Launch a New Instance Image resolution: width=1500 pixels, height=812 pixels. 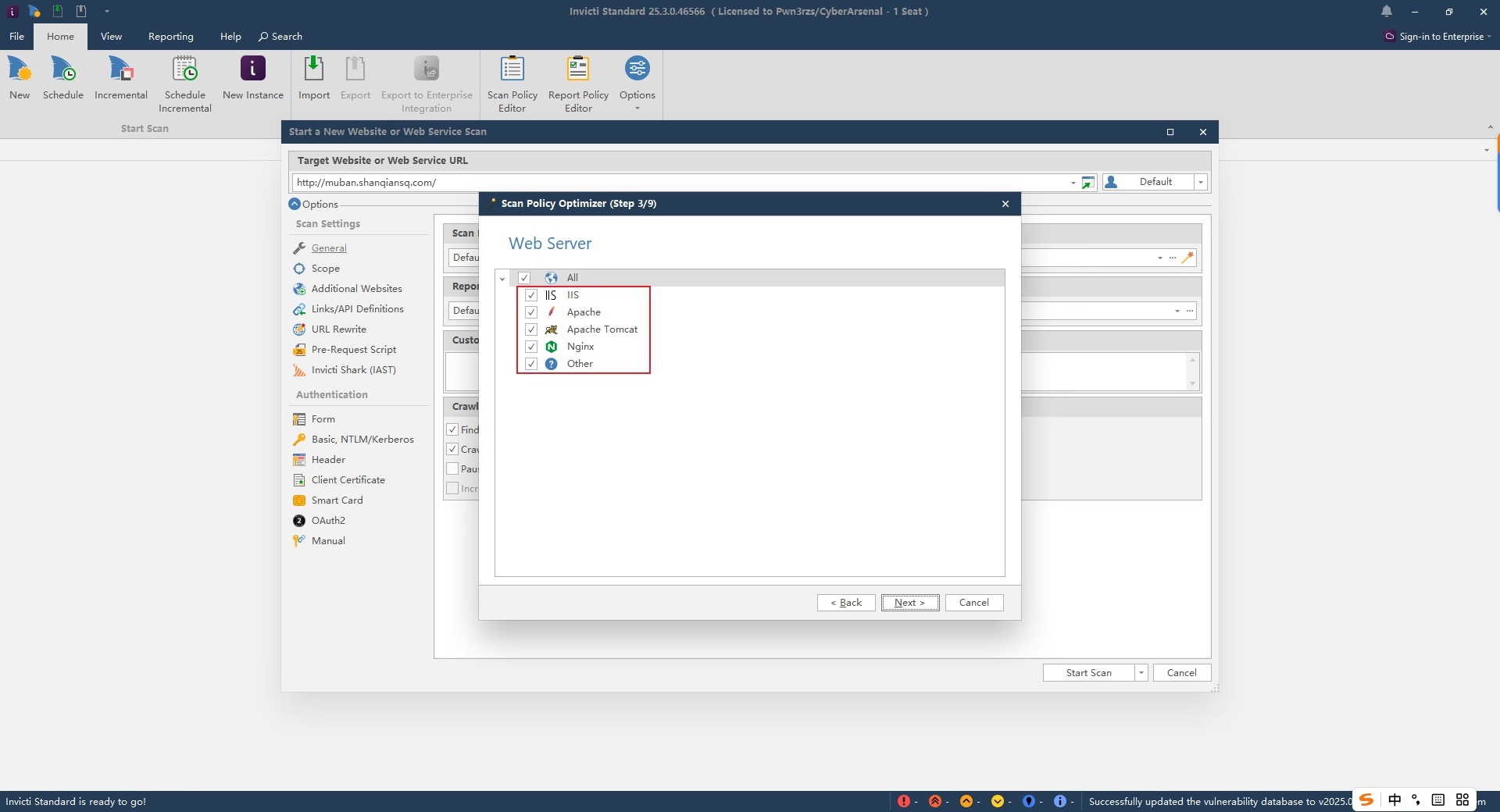coord(252,77)
